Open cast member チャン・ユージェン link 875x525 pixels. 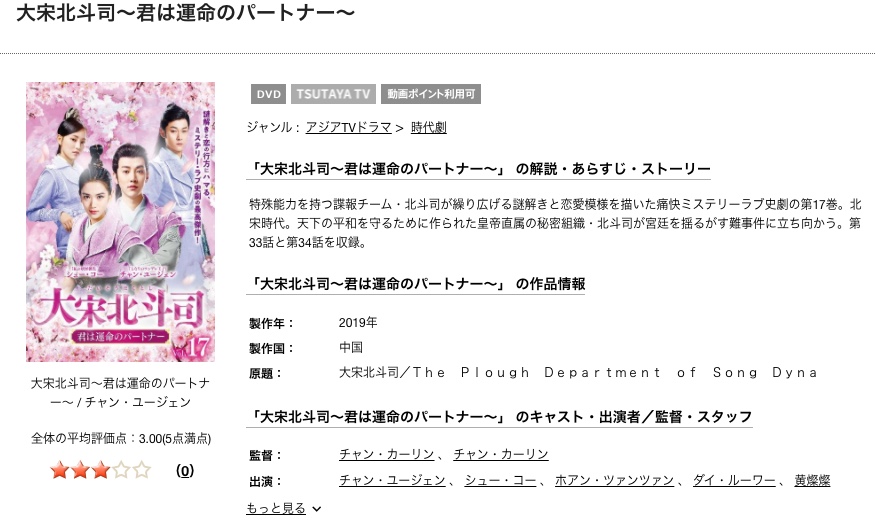pos(392,480)
